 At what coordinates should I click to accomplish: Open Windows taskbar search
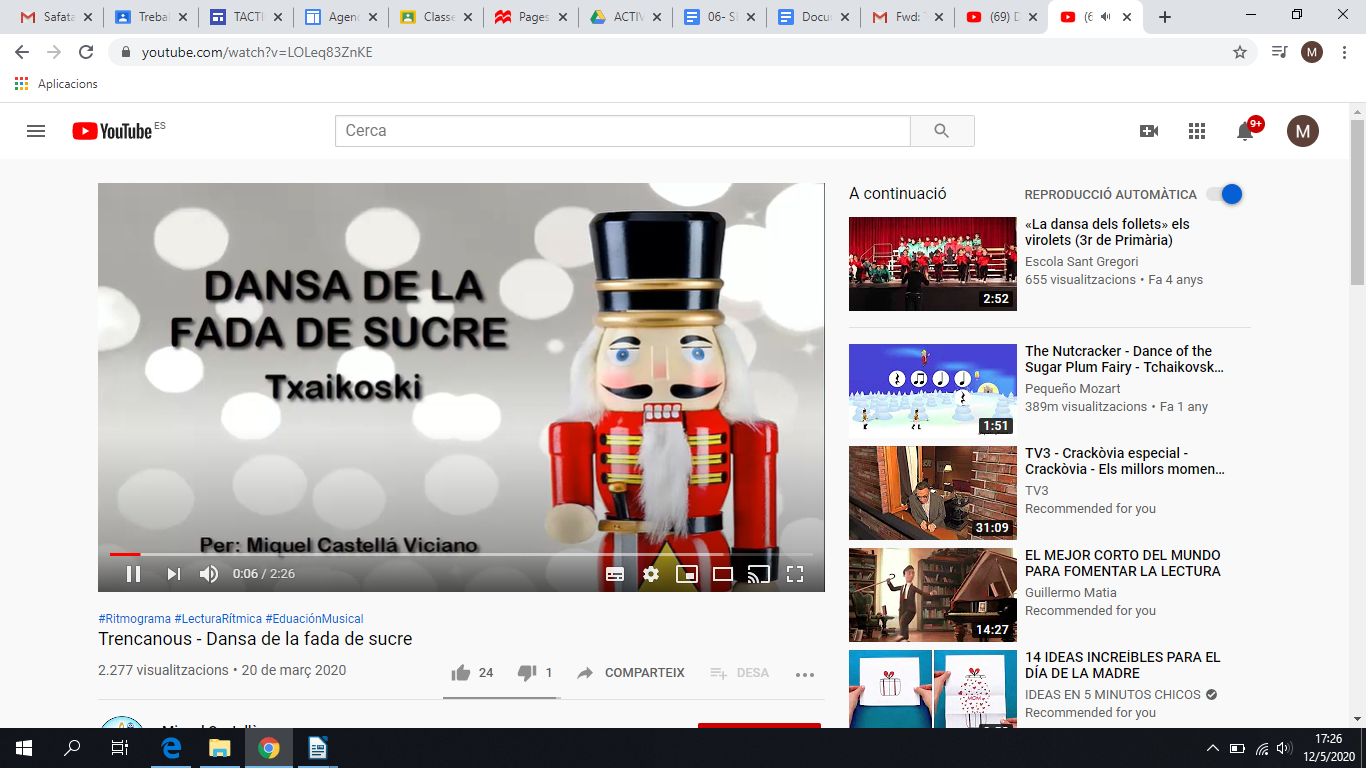tap(72, 748)
